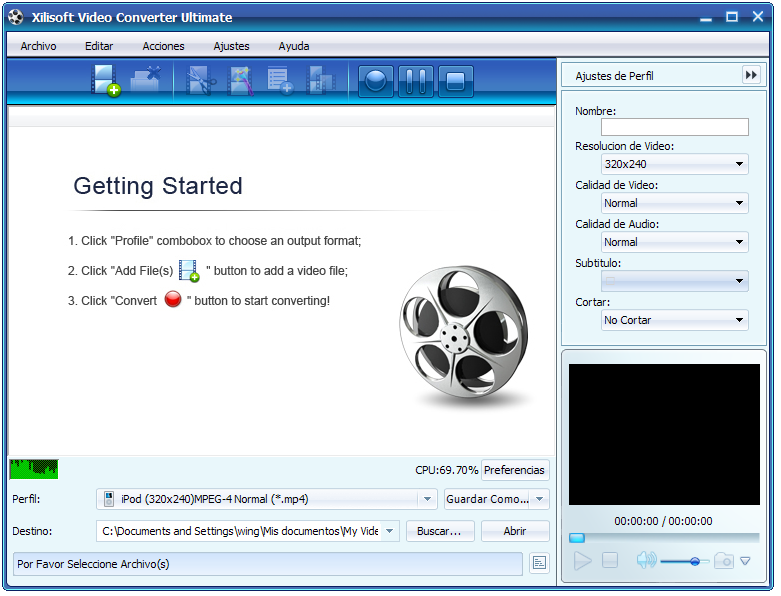This screenshot has width=781, height=596.
Task: Mute audio with the speaker icon
Action: (646, 561)
